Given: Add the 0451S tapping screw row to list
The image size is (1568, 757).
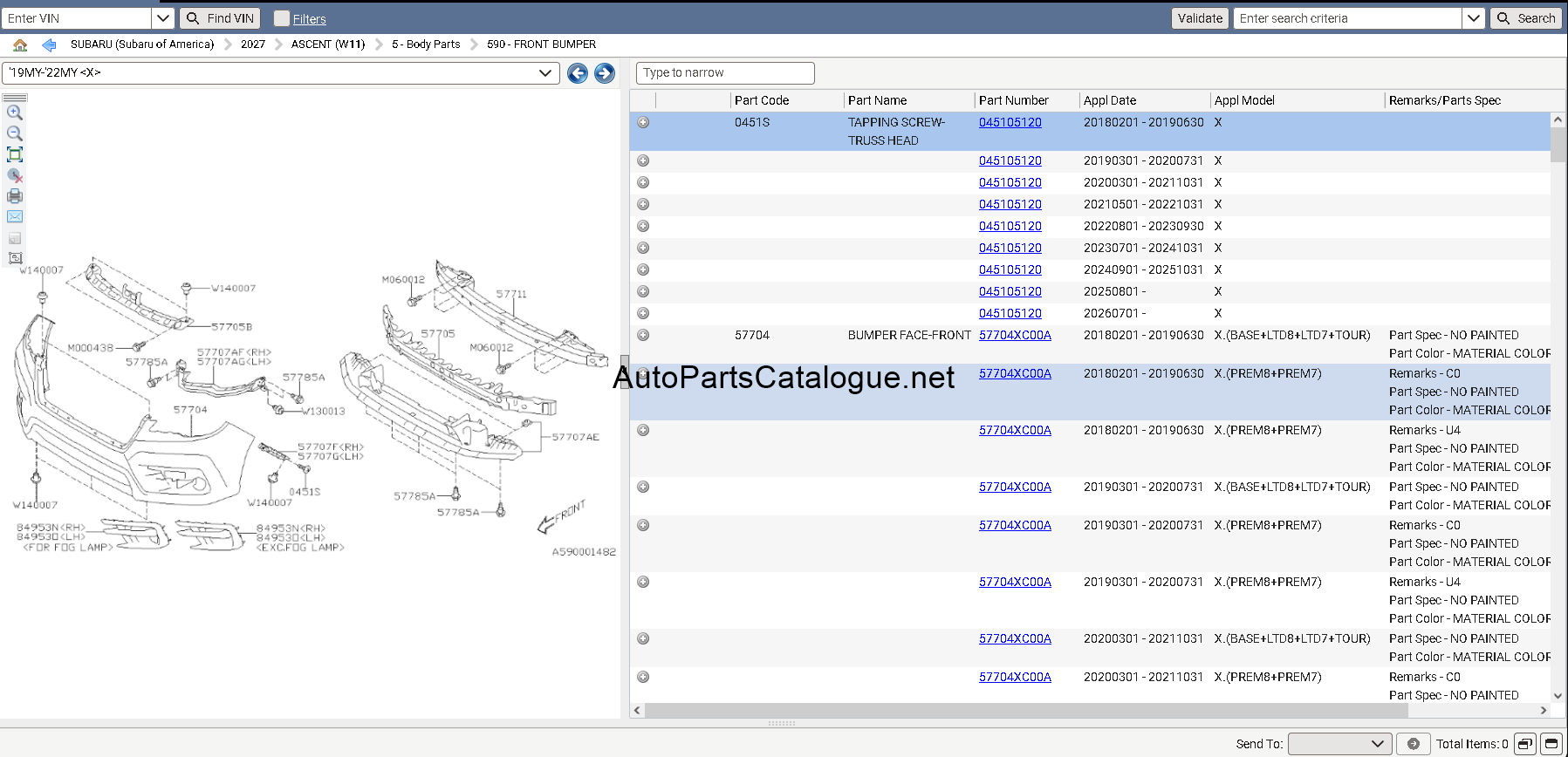Looking at the screenshot, I should [643, 122].
